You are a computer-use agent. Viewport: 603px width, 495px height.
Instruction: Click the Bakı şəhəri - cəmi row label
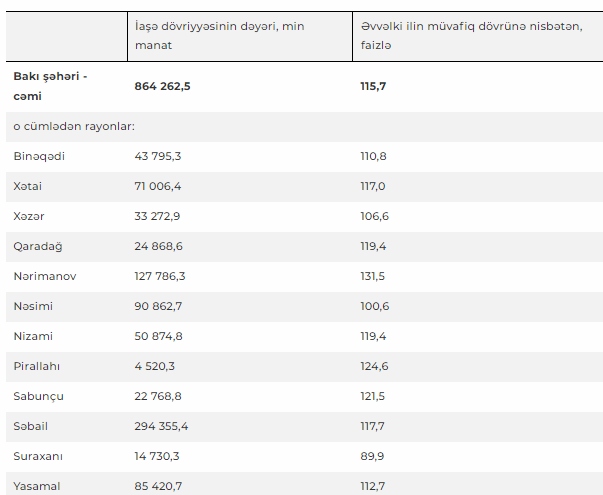(50, 86)
